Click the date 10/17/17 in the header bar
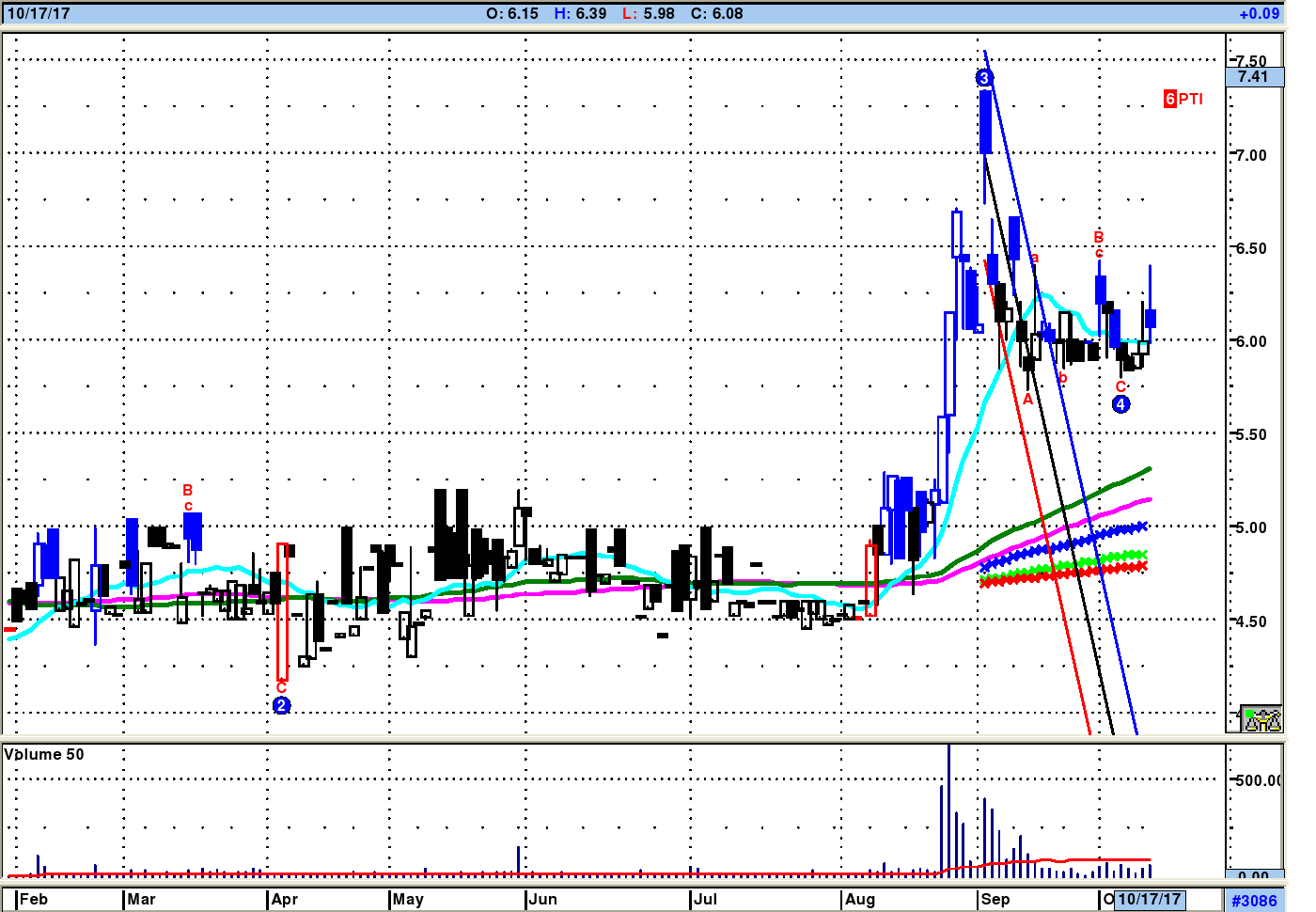The height and width of the screenshot is (912, 1316). coord(39,13)
